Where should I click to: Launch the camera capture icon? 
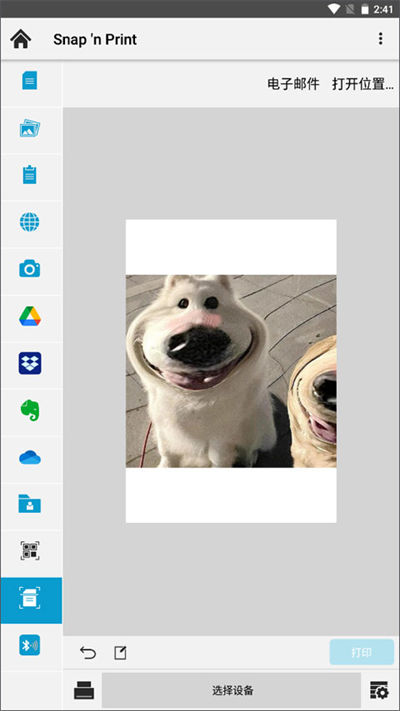click(x=30, y=269)
